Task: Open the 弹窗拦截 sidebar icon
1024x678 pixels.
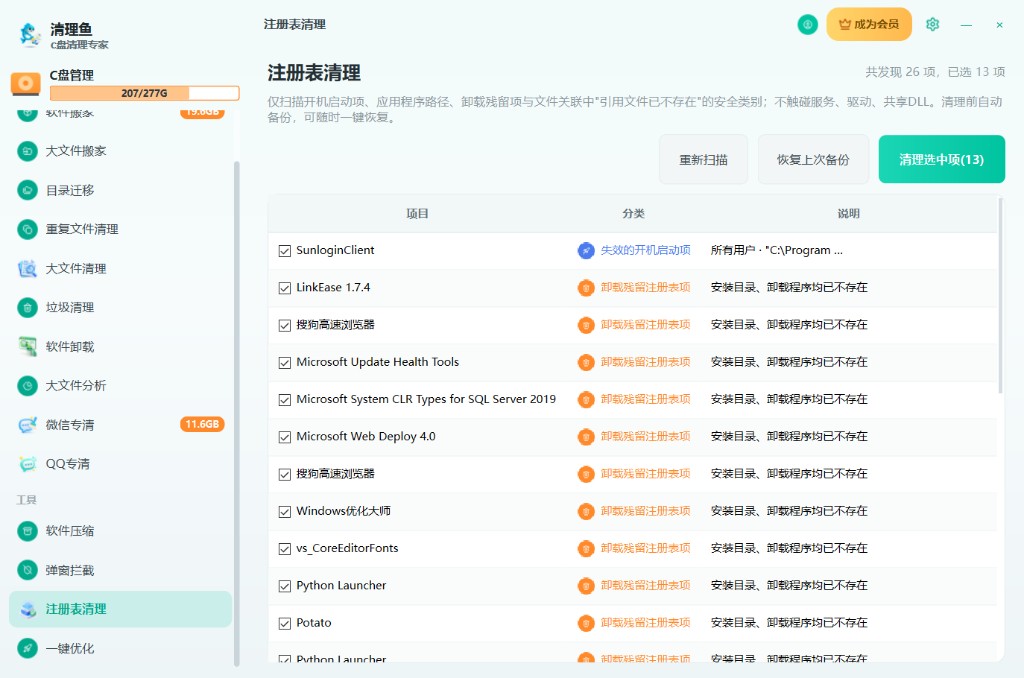Action: point(27,570)
